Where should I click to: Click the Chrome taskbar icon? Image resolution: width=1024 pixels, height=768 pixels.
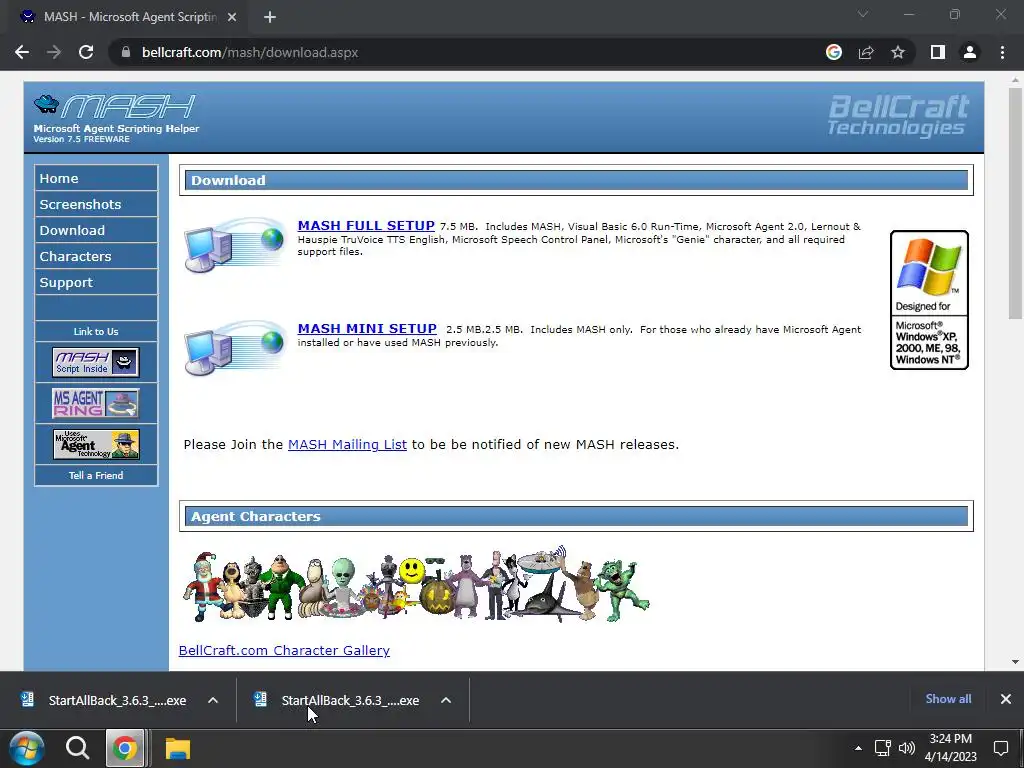[125, 748]
